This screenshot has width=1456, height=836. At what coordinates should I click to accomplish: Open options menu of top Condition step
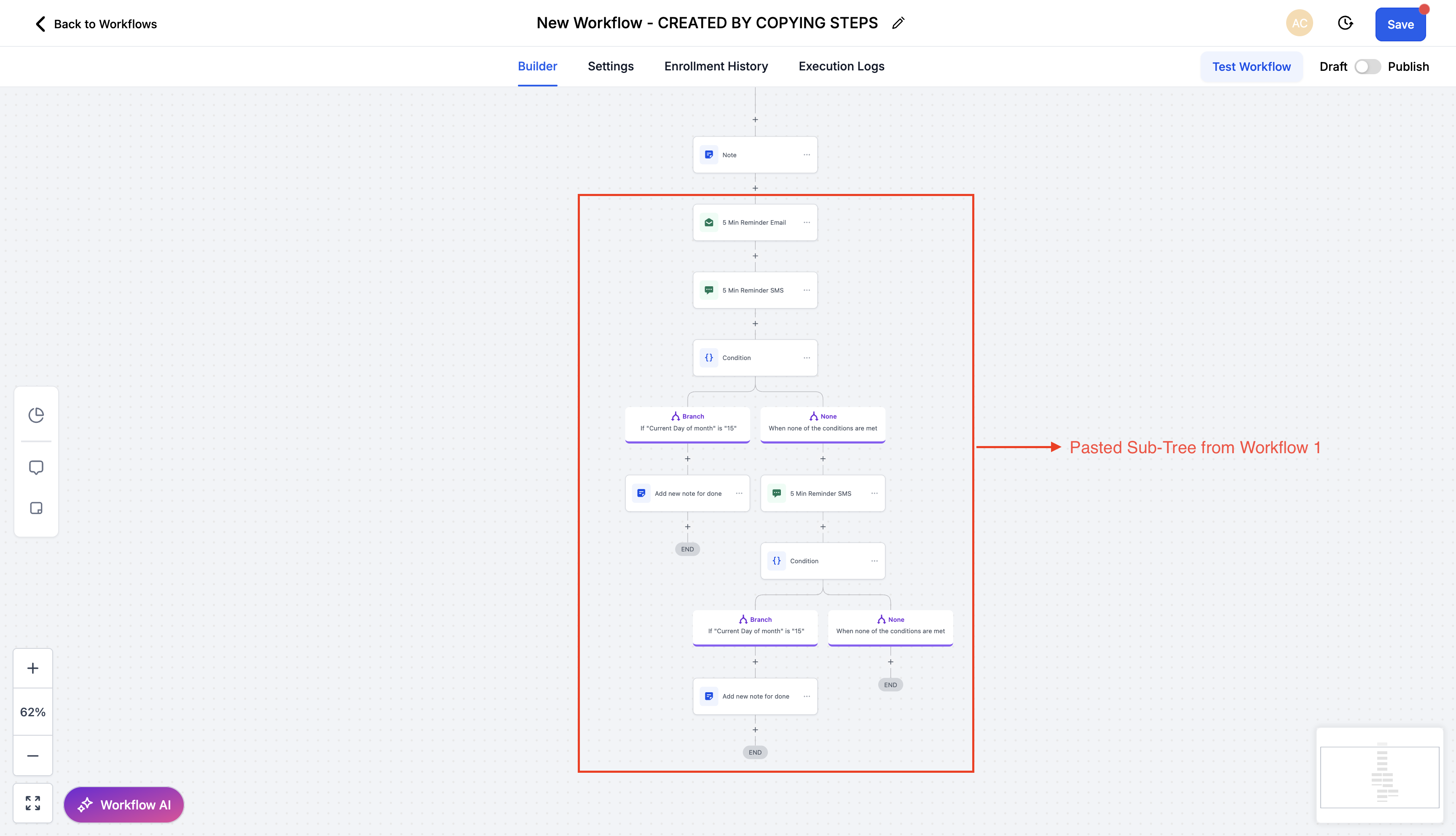point(806,358)
